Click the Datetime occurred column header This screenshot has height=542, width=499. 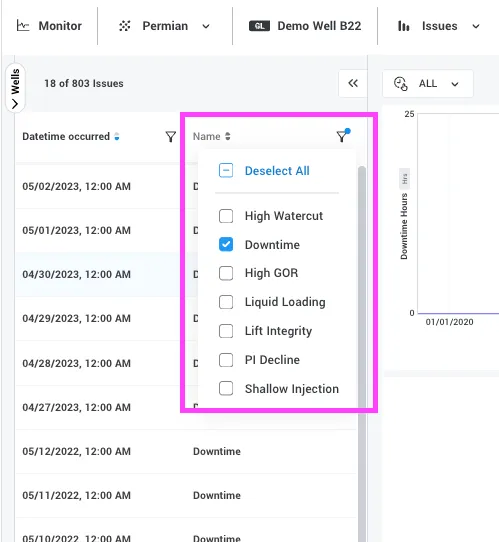pyautogui.click(x=66, y=137)
